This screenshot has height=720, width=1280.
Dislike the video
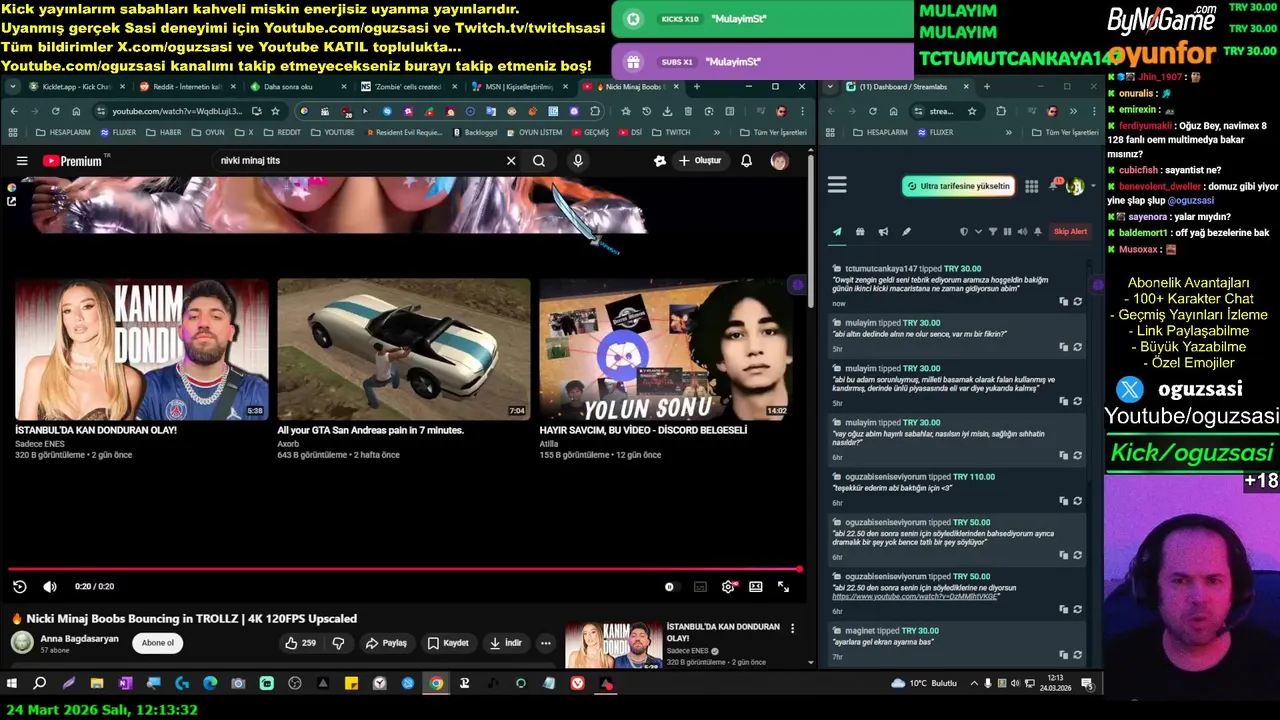[338, 643]
